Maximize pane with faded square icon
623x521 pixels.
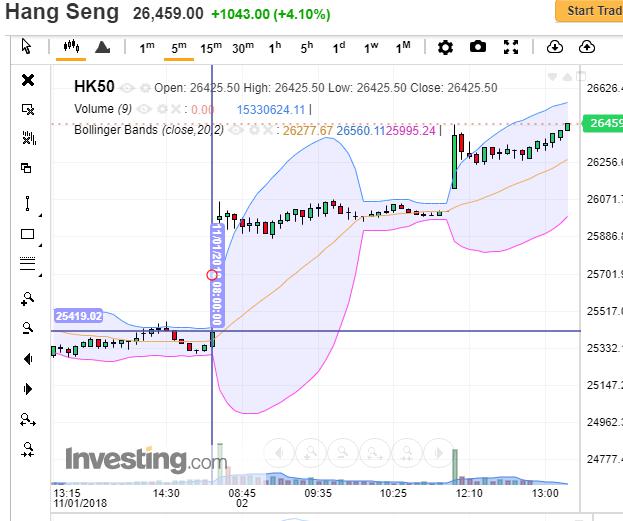coord(581,76)
